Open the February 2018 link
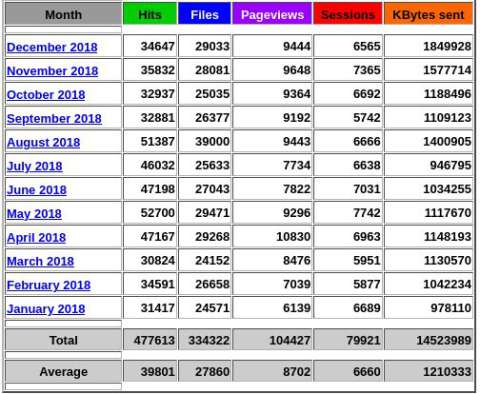The width and height of the screenshot is (480, 394). [49, 285]
